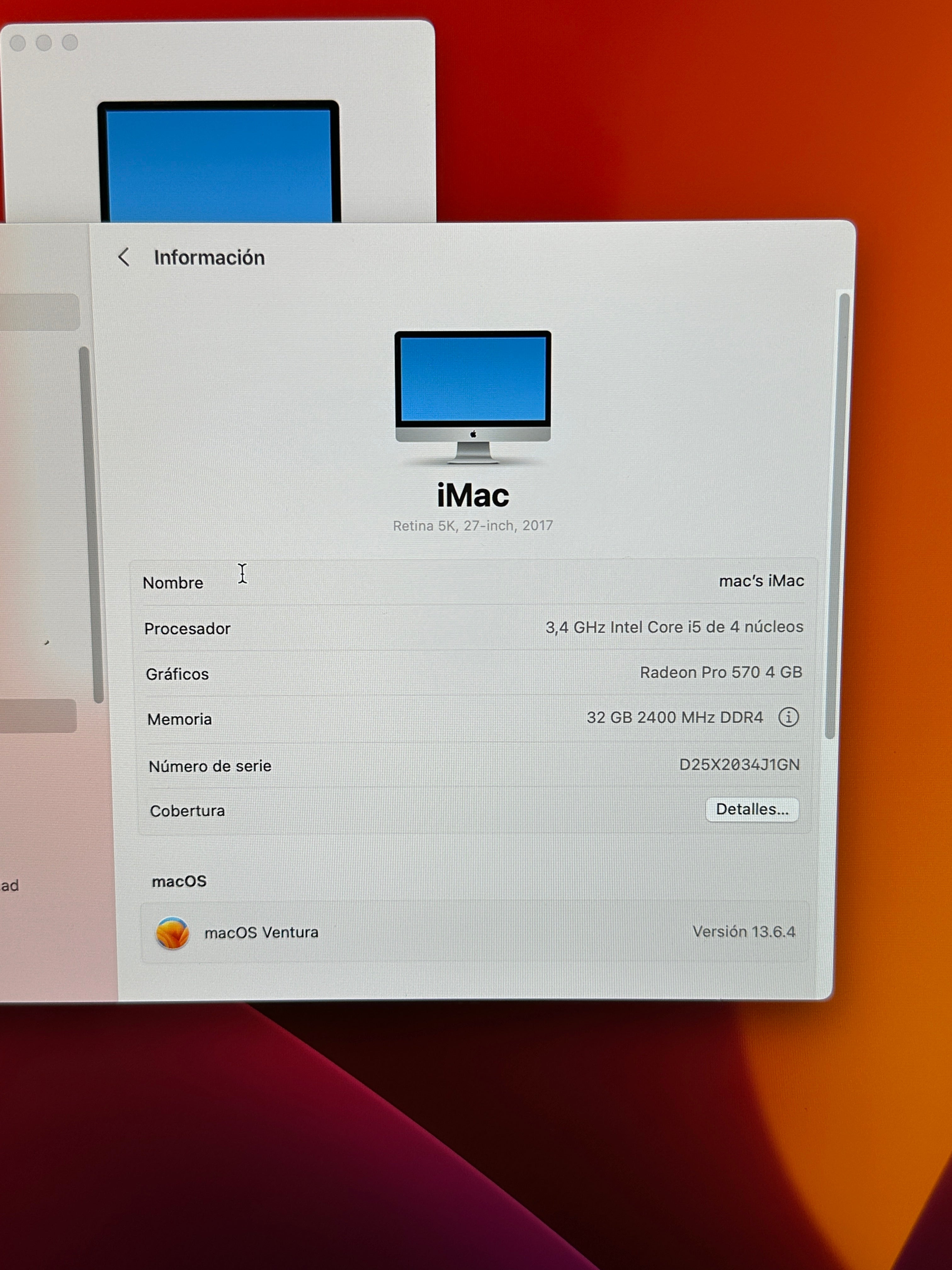Click the Nombre label
This screenshot has height=1270, width=952.
[x=173, y=583]
